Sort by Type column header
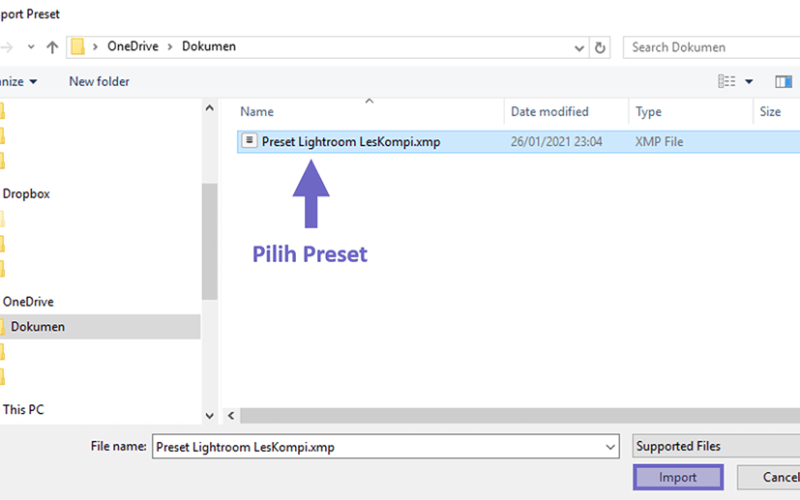800x500 pixels. coord(648,112)
